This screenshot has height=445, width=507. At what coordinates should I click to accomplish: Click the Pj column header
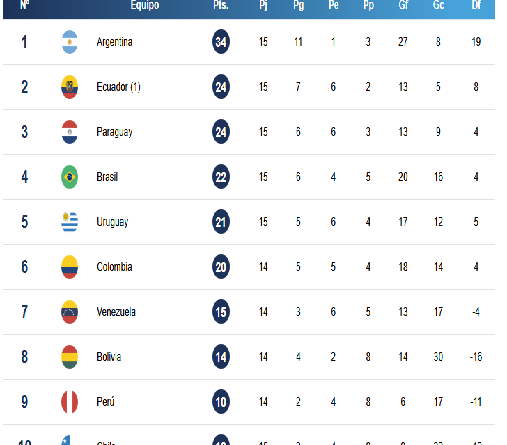coord(263,6)
